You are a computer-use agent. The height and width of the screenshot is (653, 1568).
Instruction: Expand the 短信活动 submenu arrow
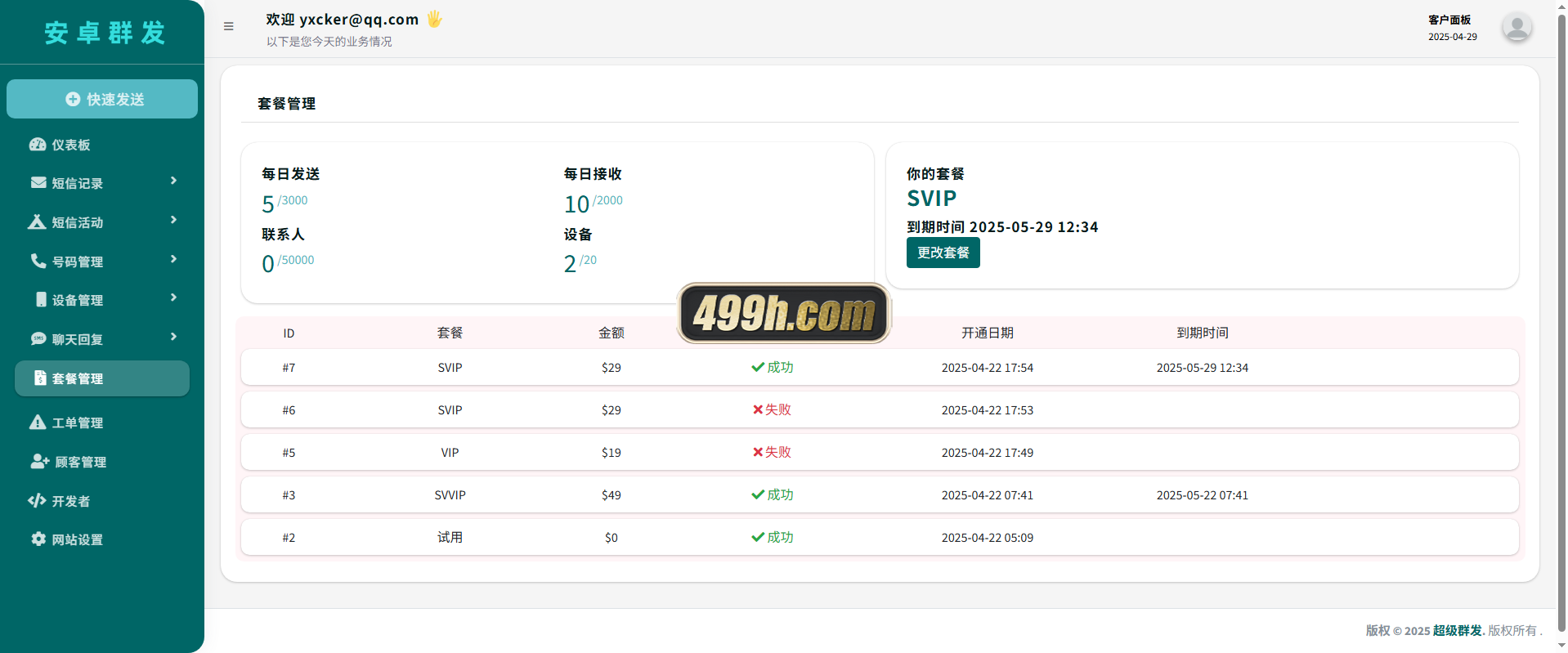pos(173,220)
